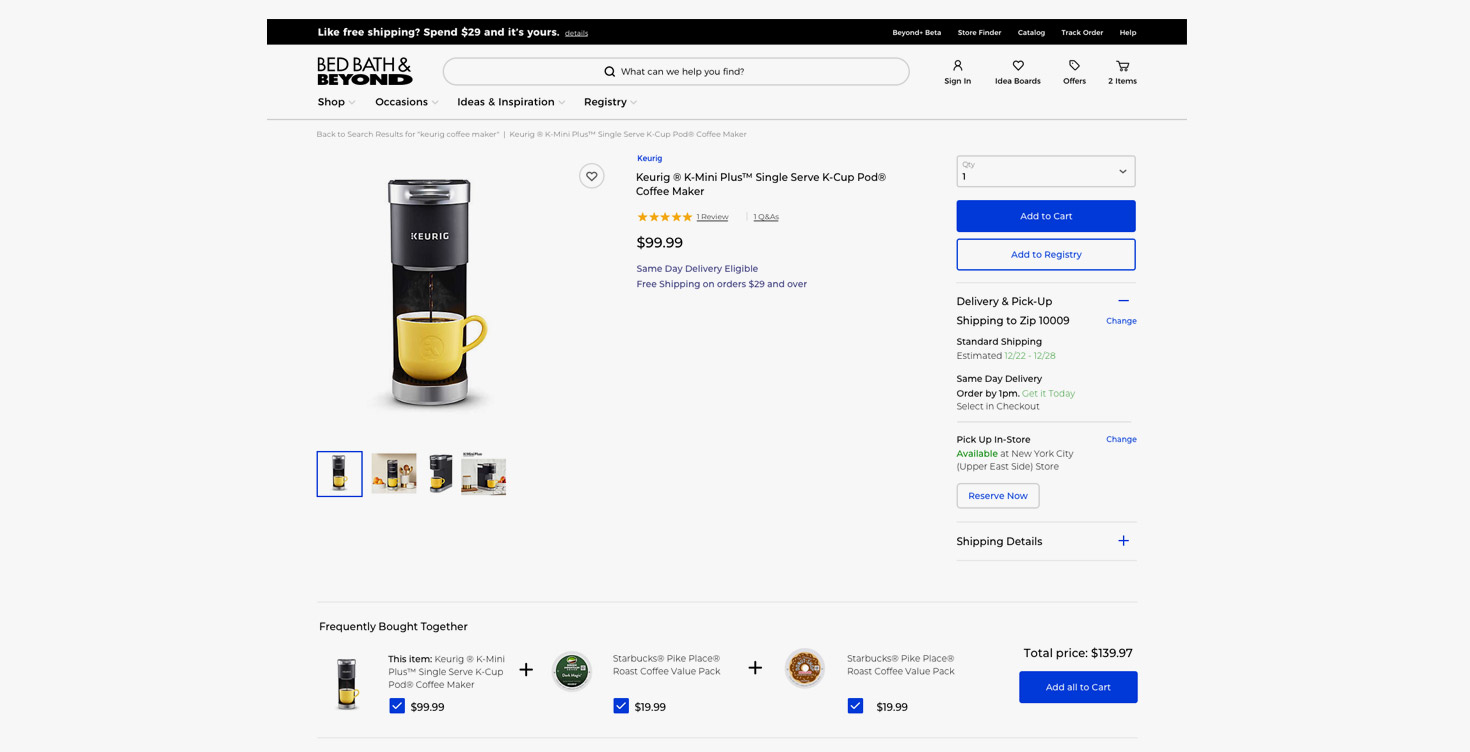Open the Qty dropdown
The width and height of the screenshot is (1470, 752).
point(1046,171)
